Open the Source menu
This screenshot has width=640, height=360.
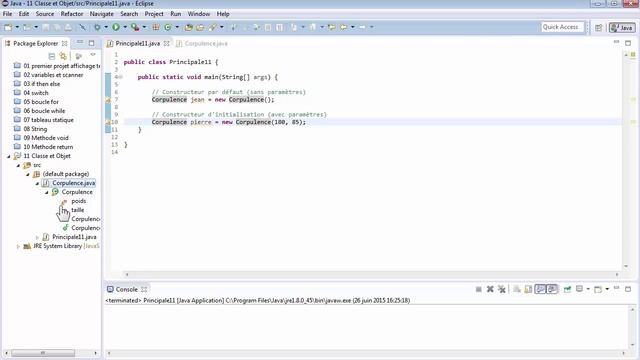(x=44, y=14)
